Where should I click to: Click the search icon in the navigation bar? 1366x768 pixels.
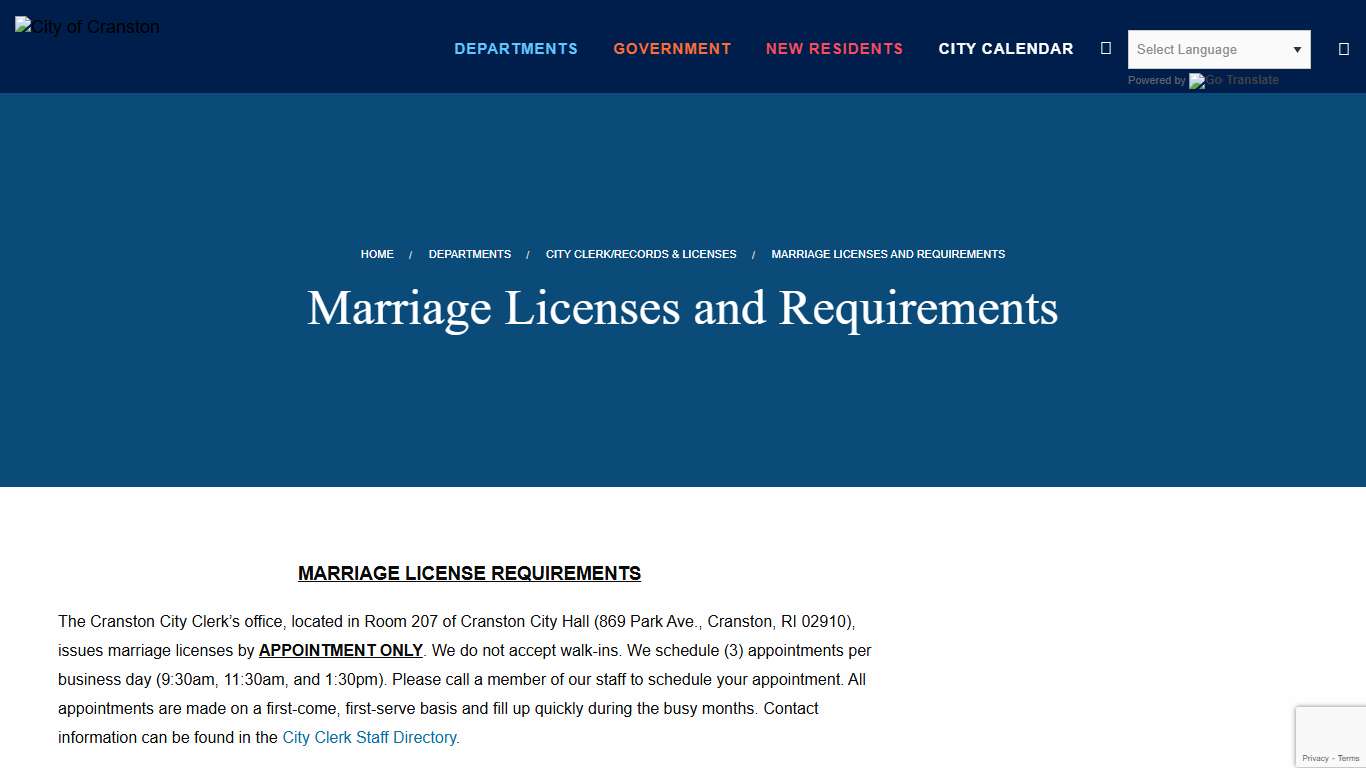point(1105,48)
